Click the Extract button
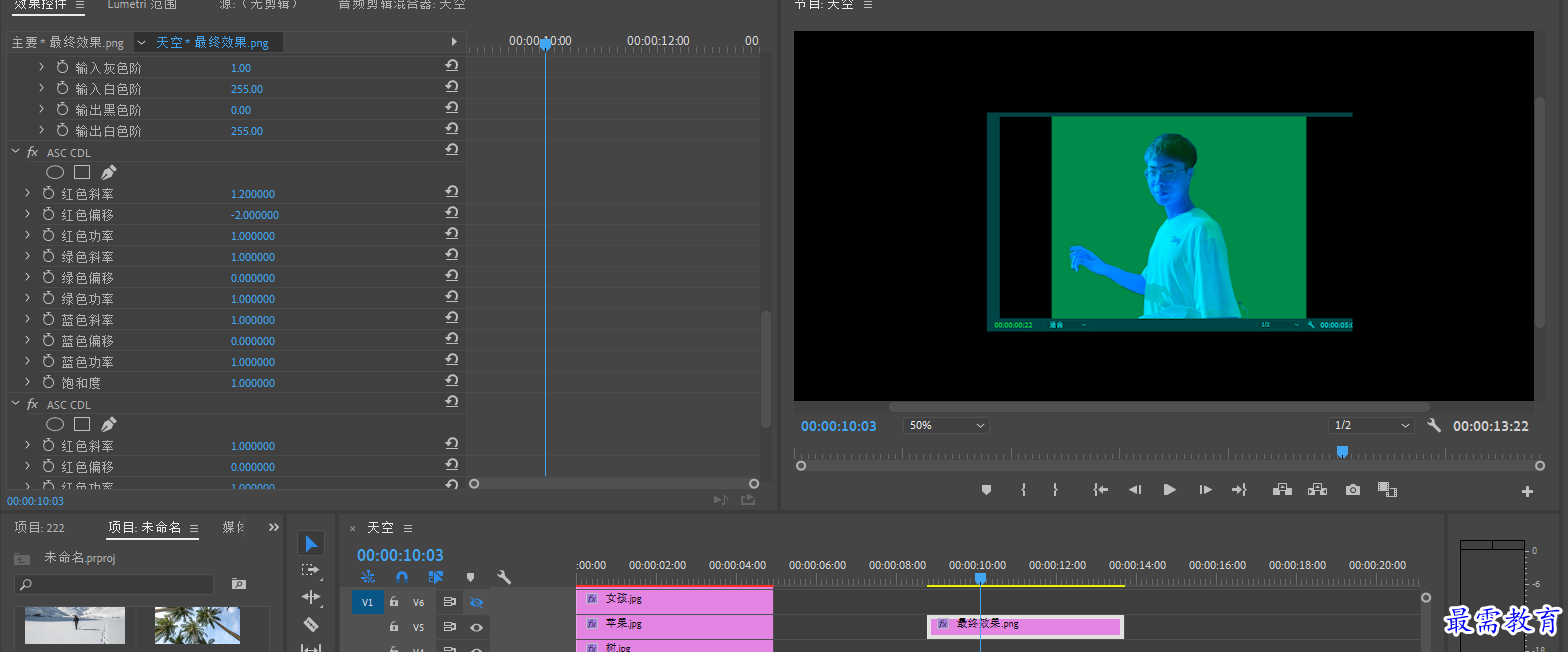The width and height of the screenshot is (1568, 652). coord(1317,489)
